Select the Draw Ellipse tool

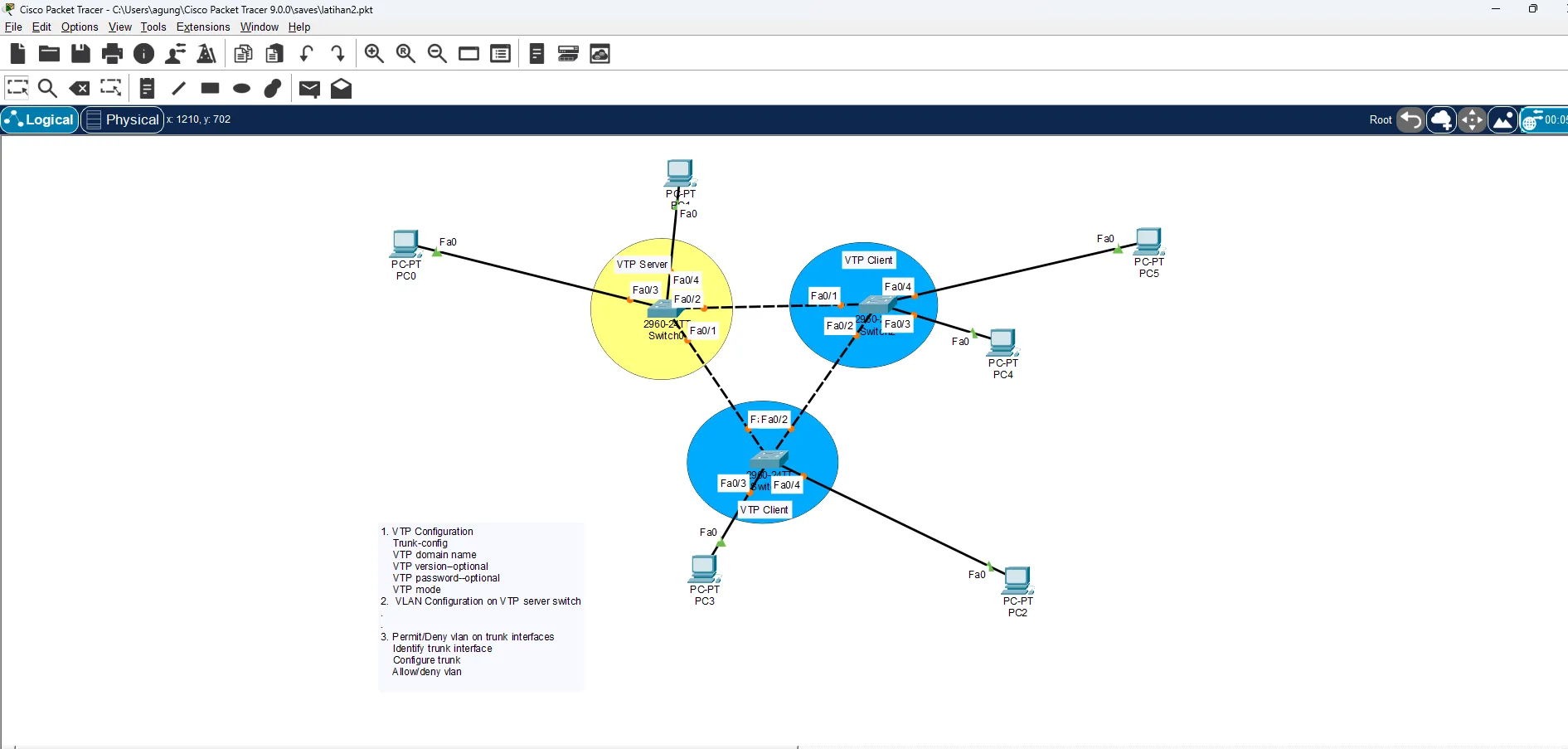(241, 88)
